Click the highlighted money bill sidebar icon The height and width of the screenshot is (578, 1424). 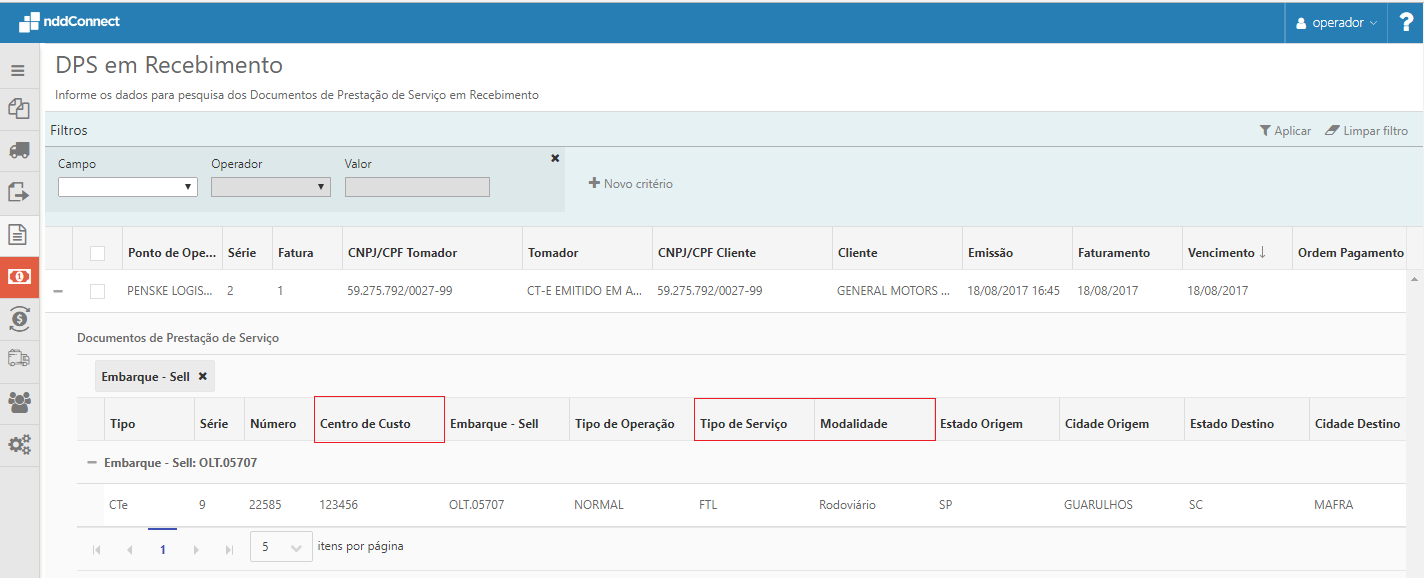(18, 277)
